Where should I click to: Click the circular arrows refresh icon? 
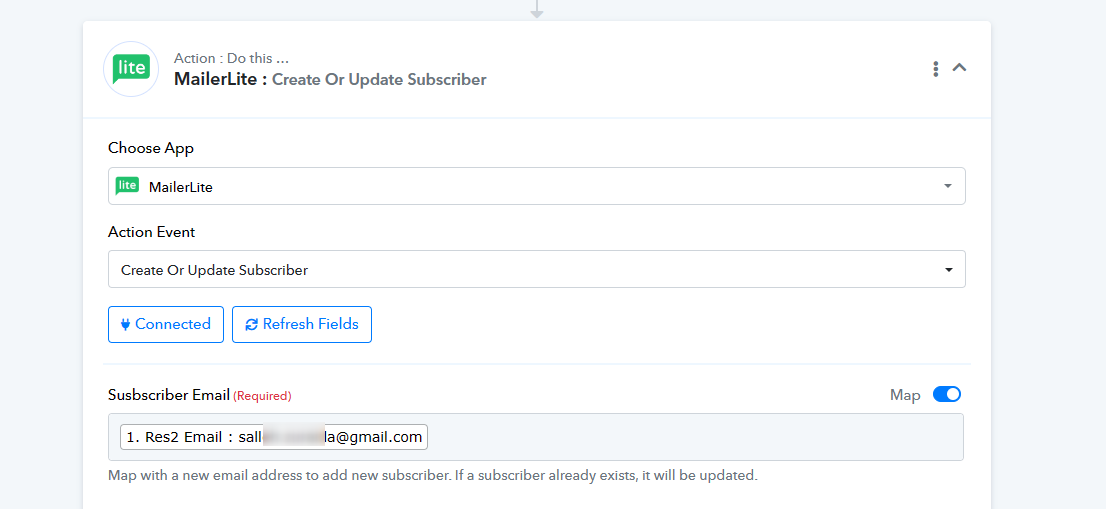[x=251, y=324]
